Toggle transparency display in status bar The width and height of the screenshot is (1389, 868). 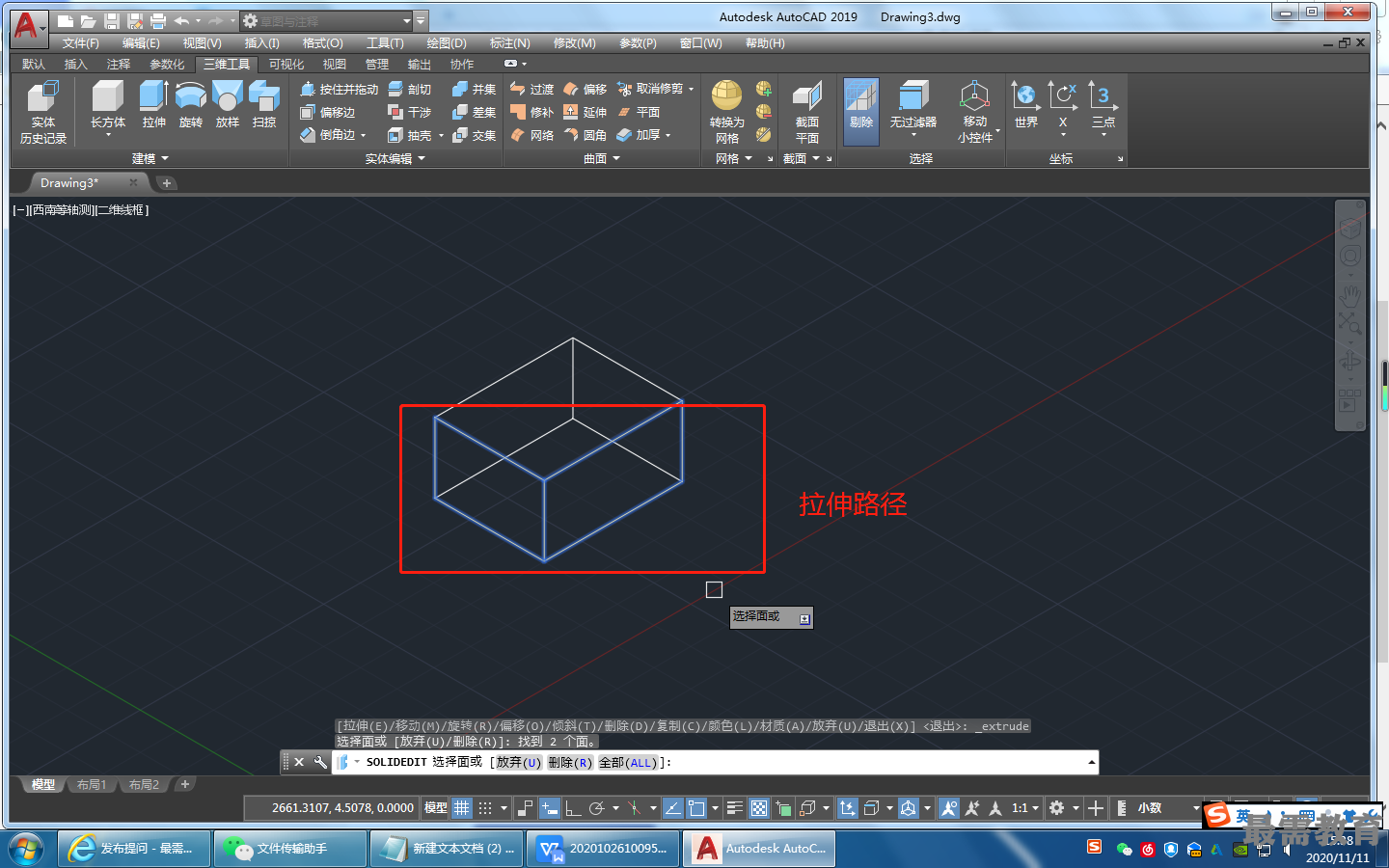tap(759, 808)
